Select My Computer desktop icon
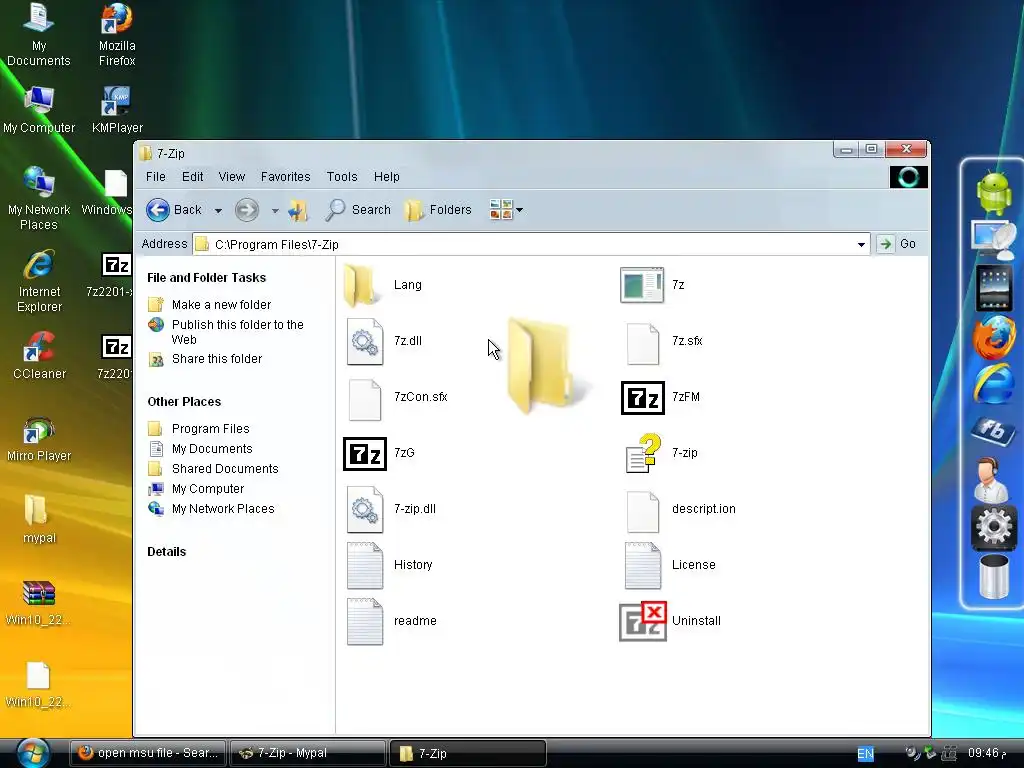1024x768 pixels. tap(39, 110)
